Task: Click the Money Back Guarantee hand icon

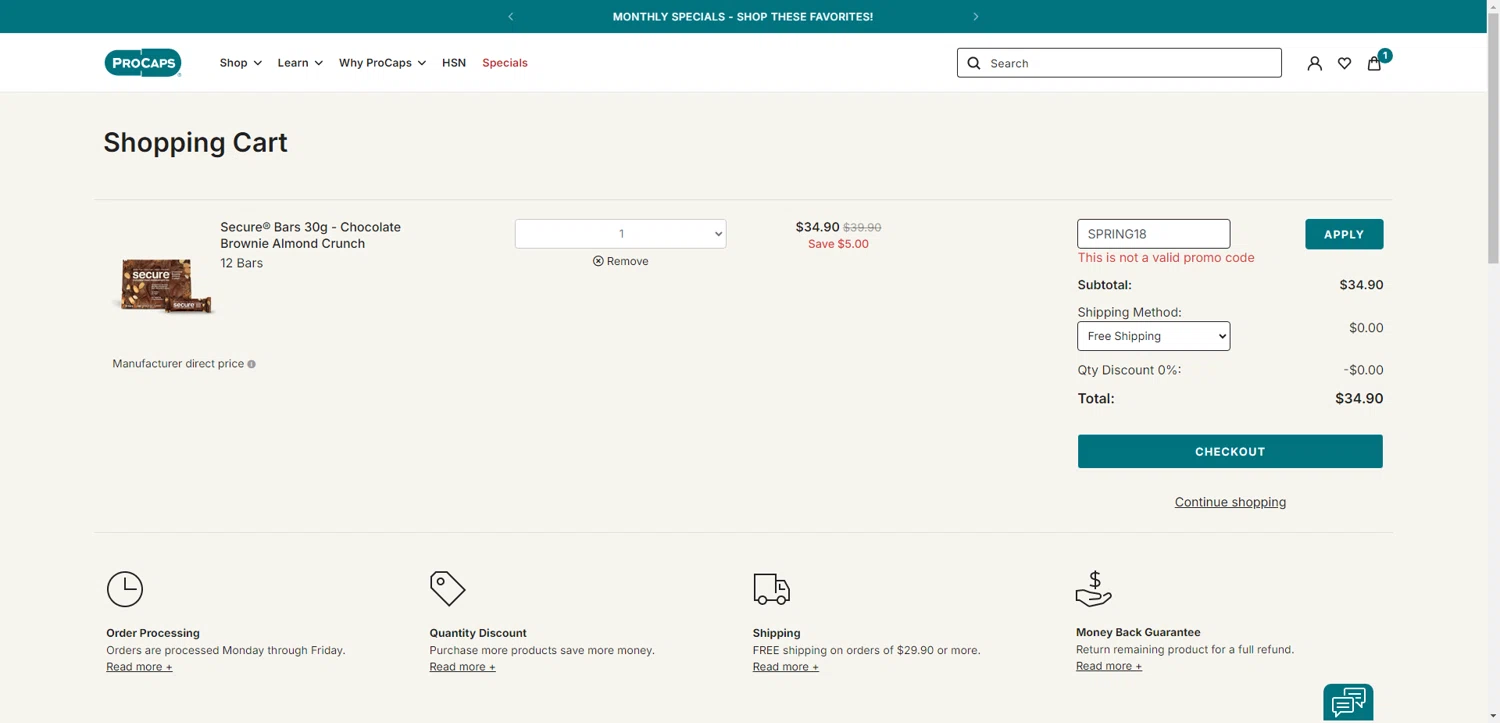Action: coord(1094,589)
